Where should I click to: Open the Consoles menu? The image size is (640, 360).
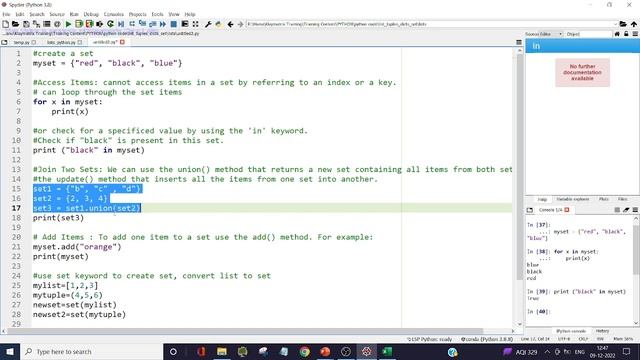coord(113,14)
